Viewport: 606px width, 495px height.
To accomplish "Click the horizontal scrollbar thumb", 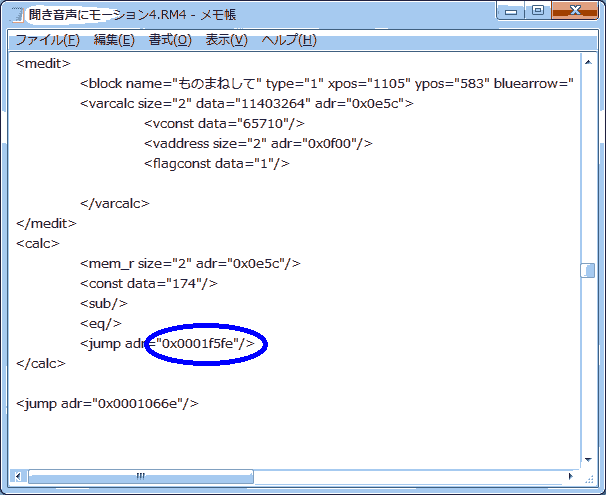I will click(x=141, y=476).
